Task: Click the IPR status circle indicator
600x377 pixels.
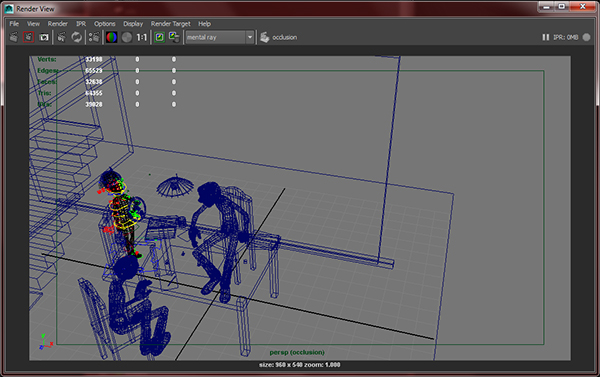Action: pyautogui.click(x=586, y=37)
